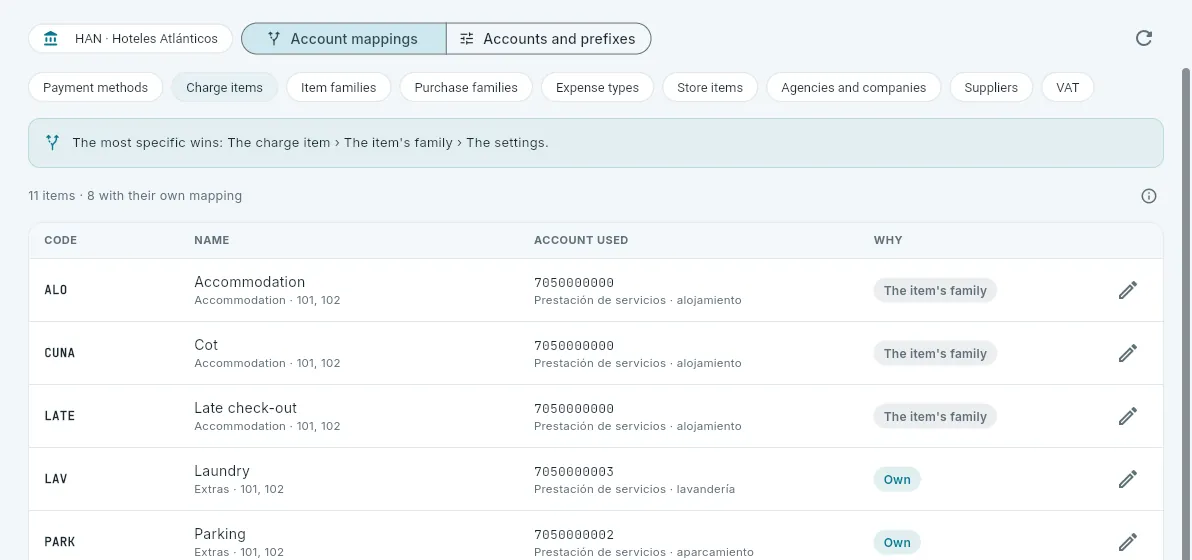Click the bank icon in hotel selector
The image size is (1192, 560).
coord(51,39)
